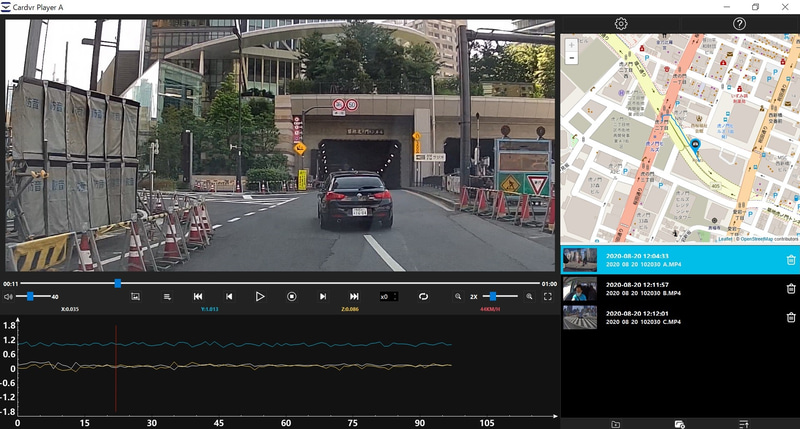Viewport: 800px width, 429px height.
Task: Click the Z:0.086 accelerometer readout
Action: [349, 309]
